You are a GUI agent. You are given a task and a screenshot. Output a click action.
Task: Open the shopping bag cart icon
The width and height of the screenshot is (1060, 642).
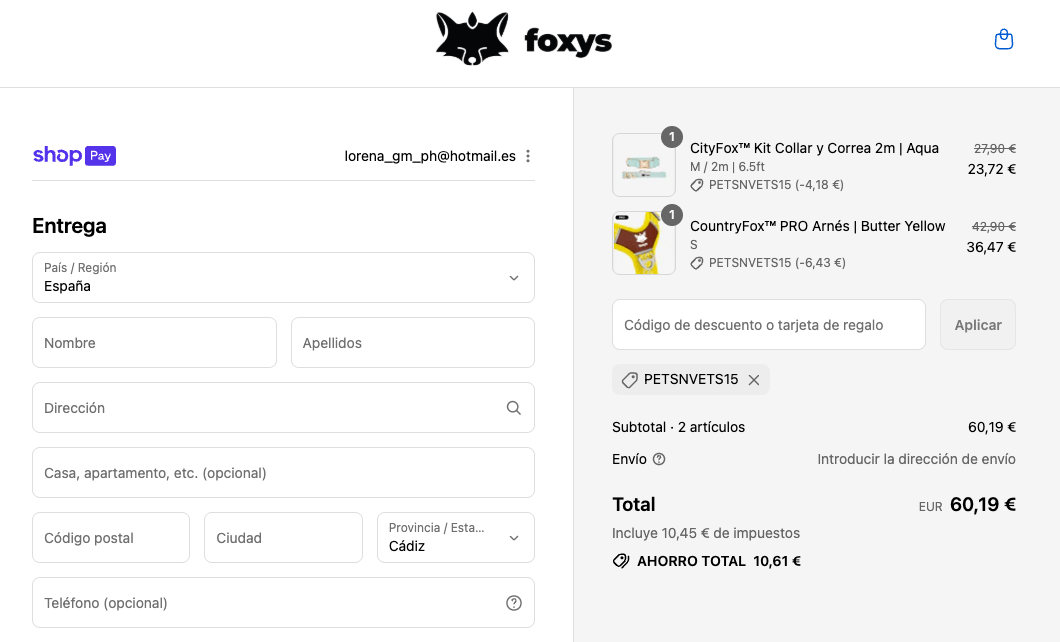[x=1004, y=39]
